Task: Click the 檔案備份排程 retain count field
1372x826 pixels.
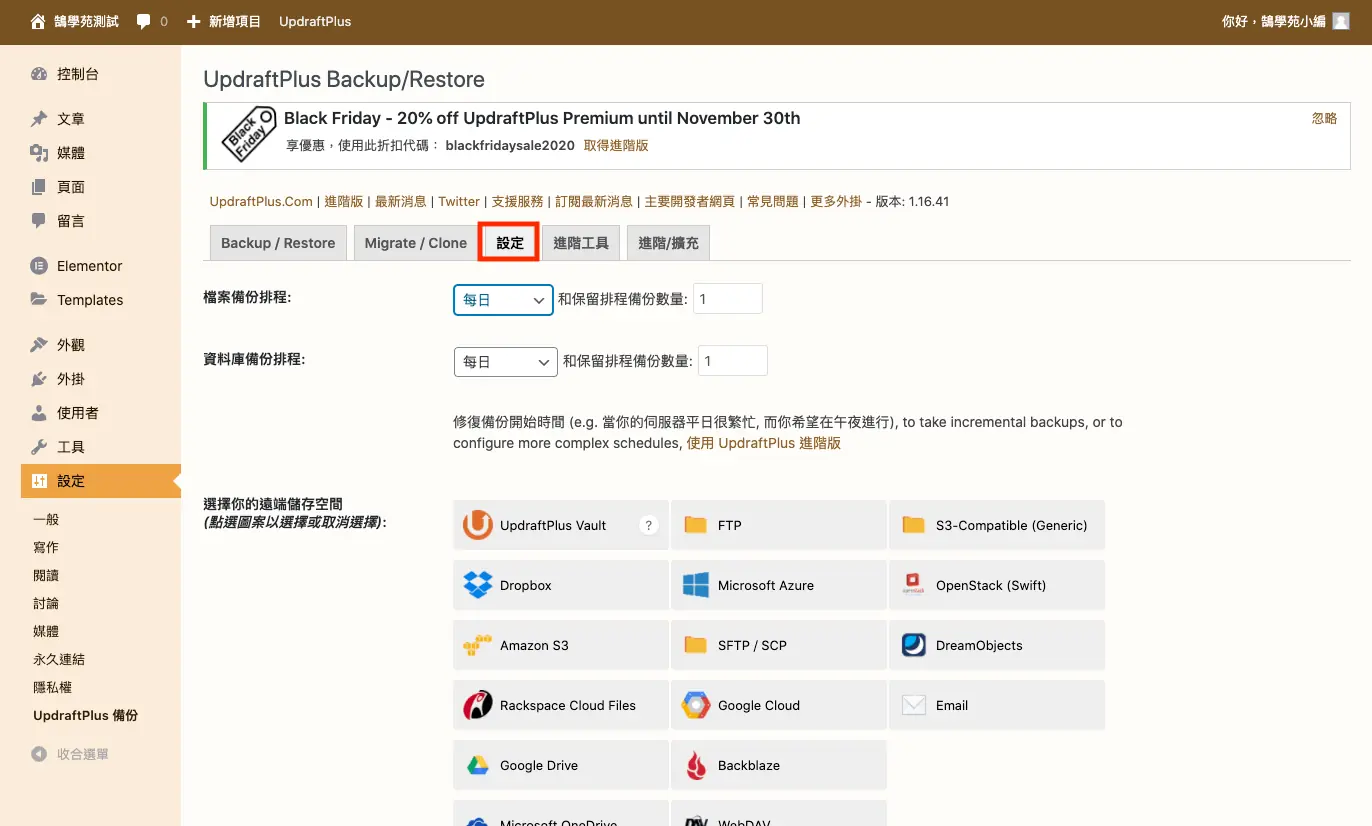Action: [728, 299]
